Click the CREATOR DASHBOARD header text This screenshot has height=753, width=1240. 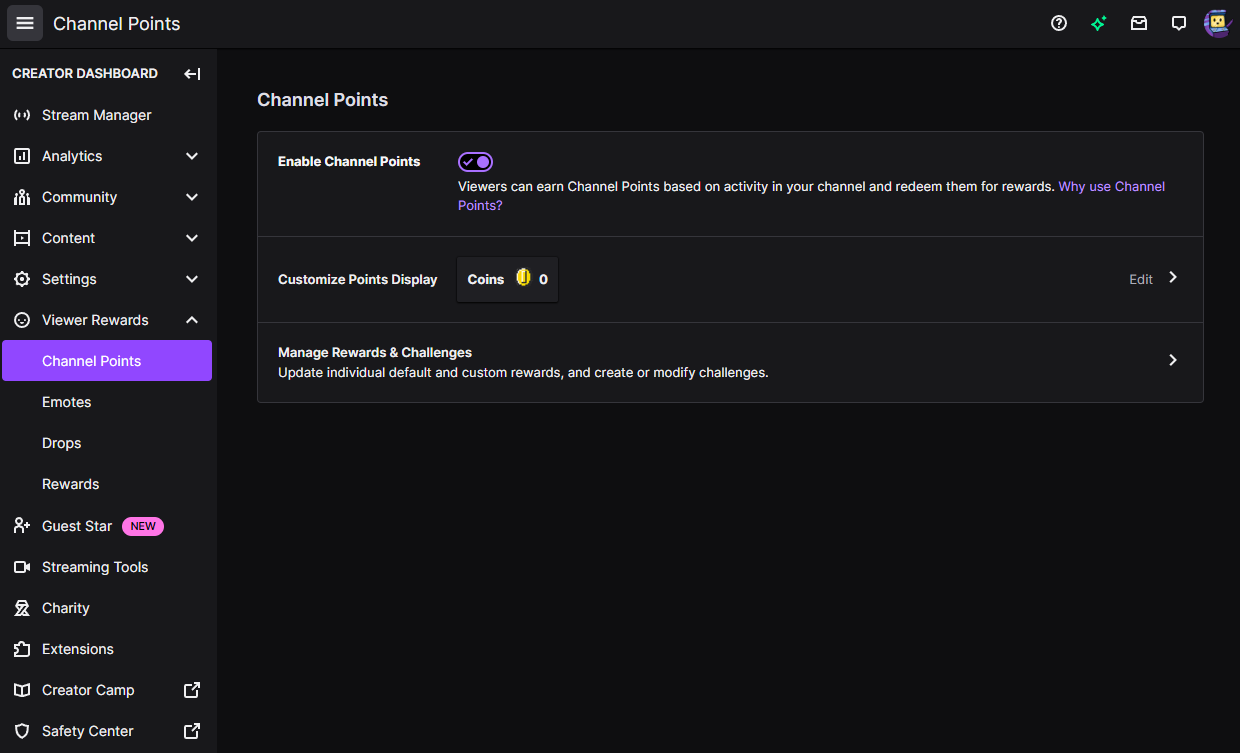coord(85,74)
